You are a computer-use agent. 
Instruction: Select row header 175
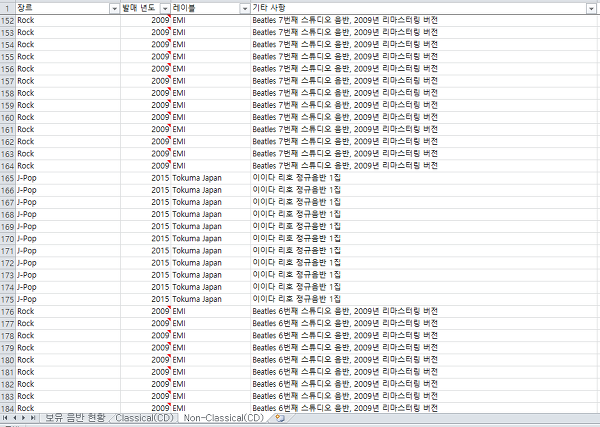8,300
